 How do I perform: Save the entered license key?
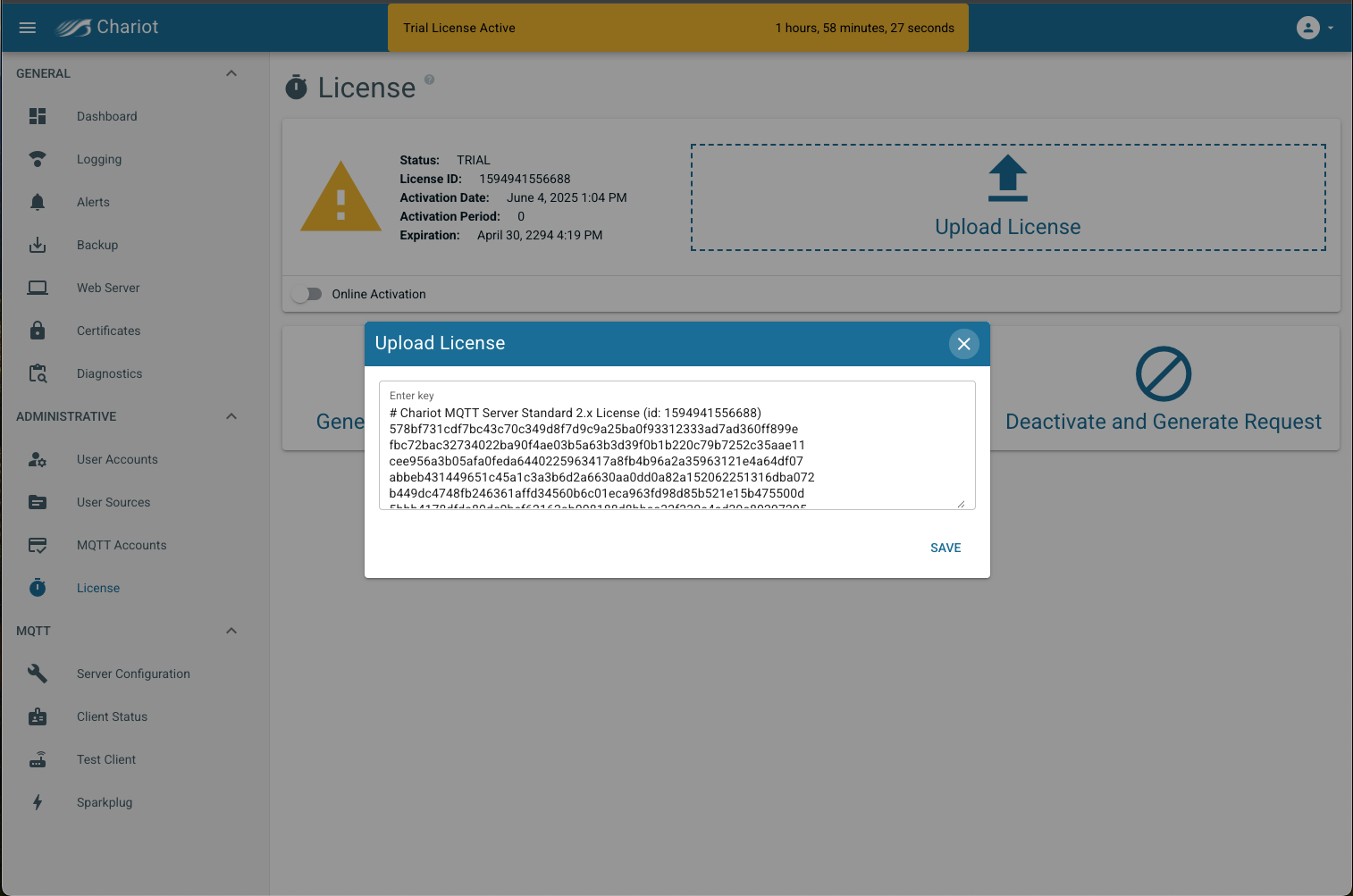[945, 548]
